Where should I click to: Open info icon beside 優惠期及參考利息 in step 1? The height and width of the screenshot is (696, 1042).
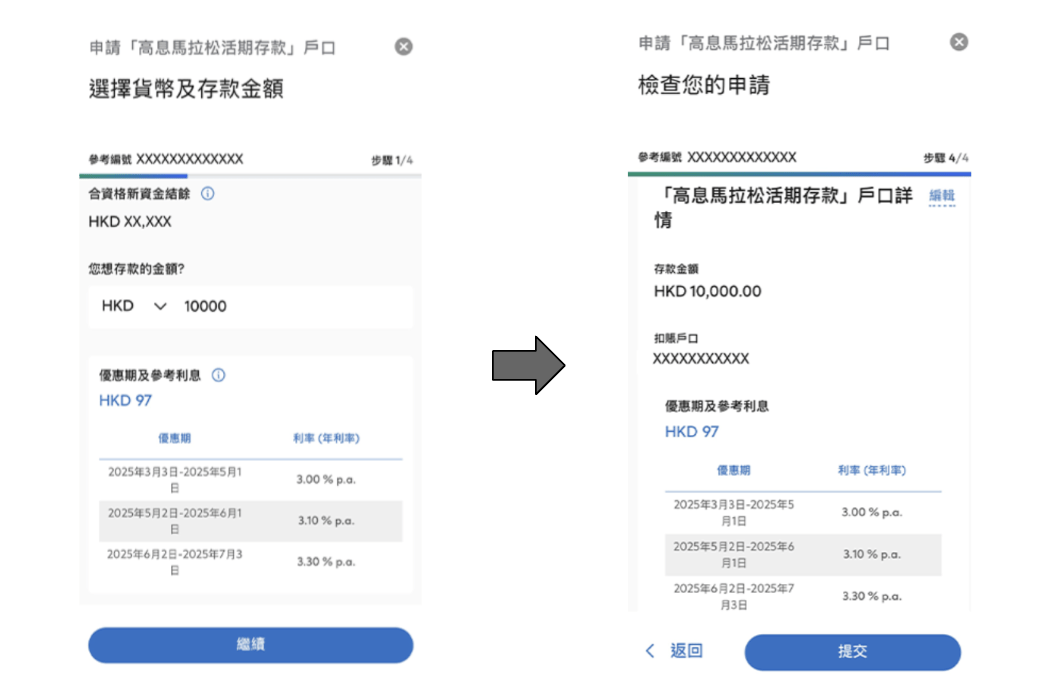coord(218,375)
